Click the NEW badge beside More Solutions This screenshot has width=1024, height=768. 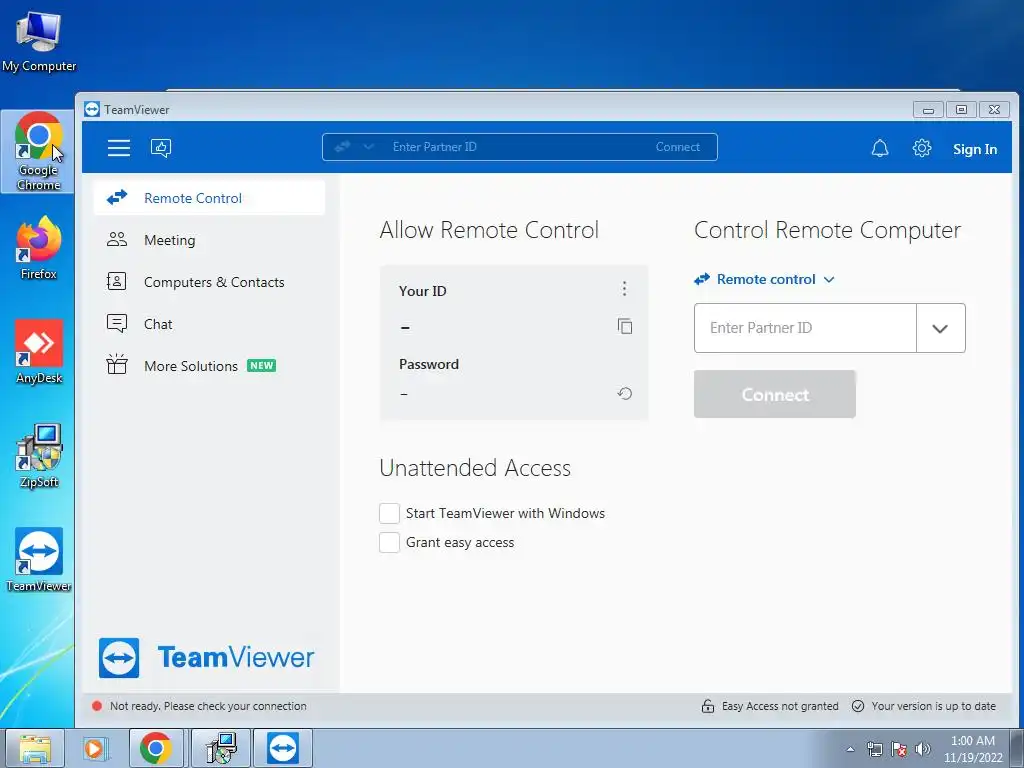pos(261,366)
